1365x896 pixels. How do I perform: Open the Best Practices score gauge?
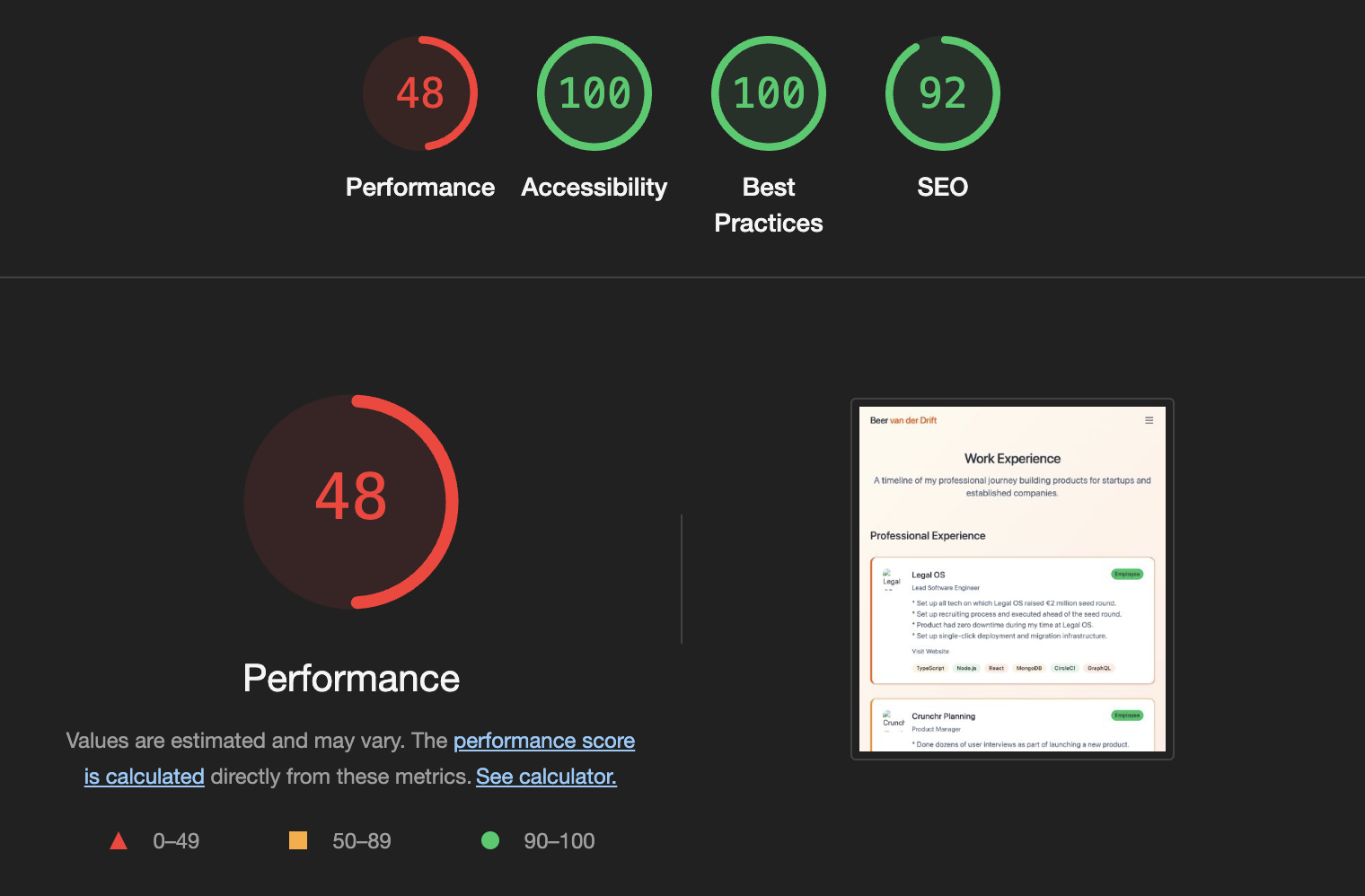[x=768, y=93]
